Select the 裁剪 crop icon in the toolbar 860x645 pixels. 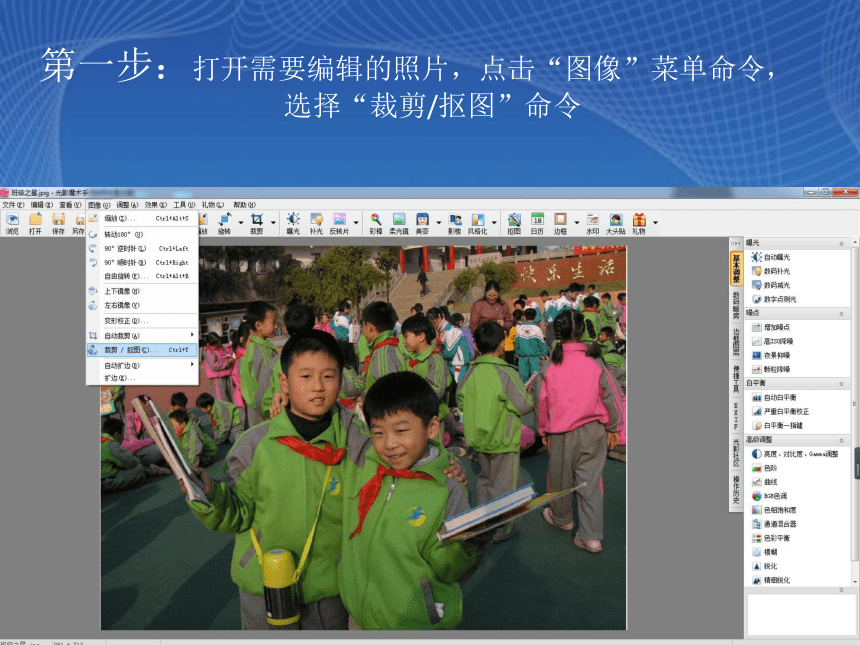point(257,223)
